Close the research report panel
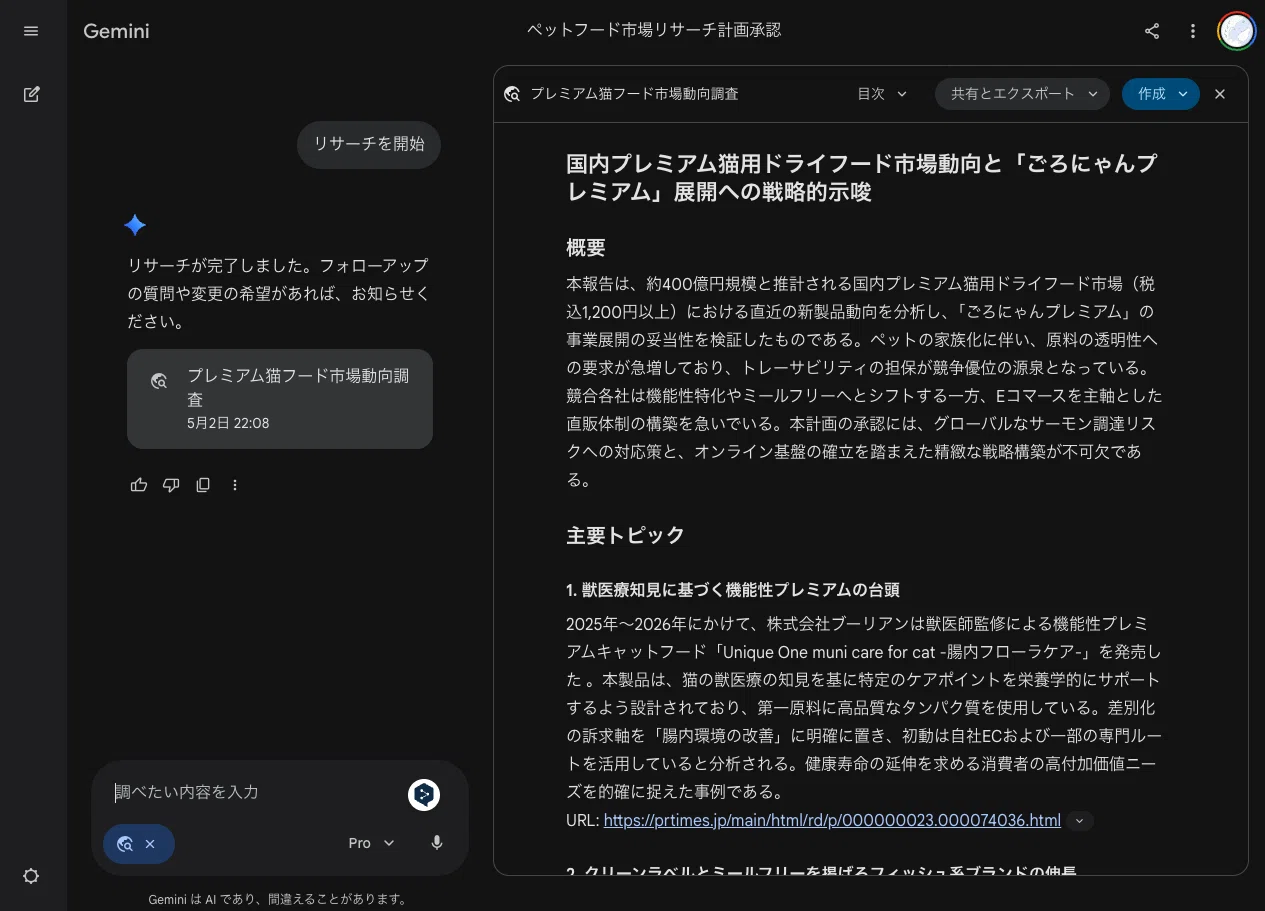1265x911 pixels. point(1220,94)
